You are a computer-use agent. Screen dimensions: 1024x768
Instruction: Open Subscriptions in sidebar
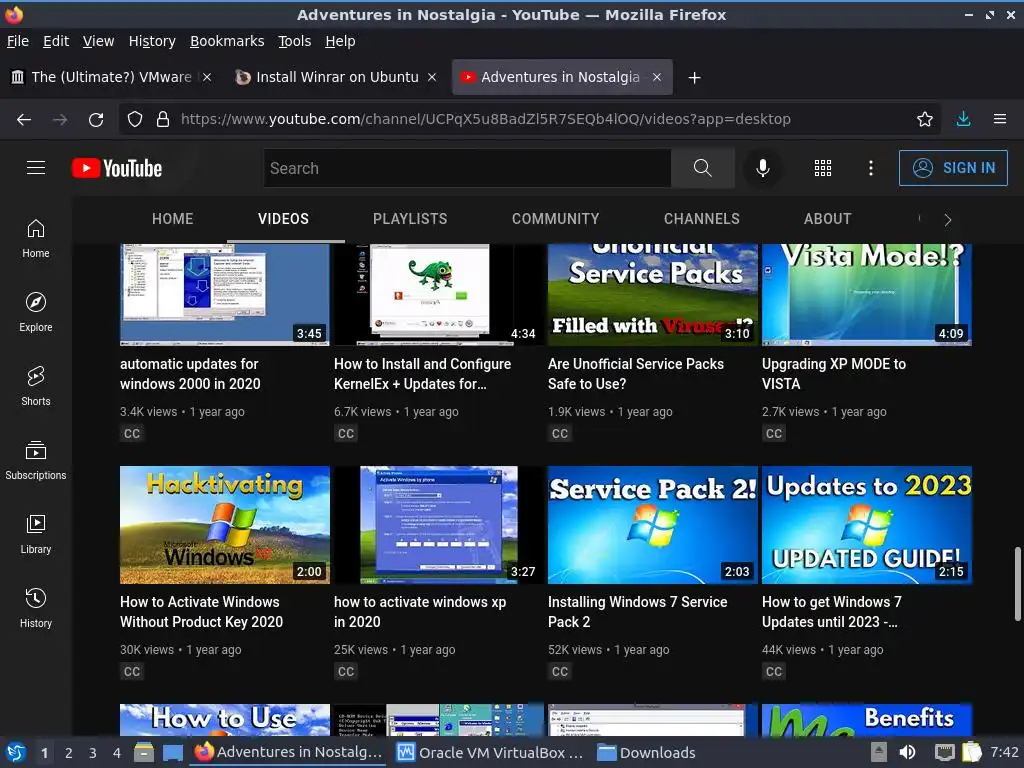point(36,460)
